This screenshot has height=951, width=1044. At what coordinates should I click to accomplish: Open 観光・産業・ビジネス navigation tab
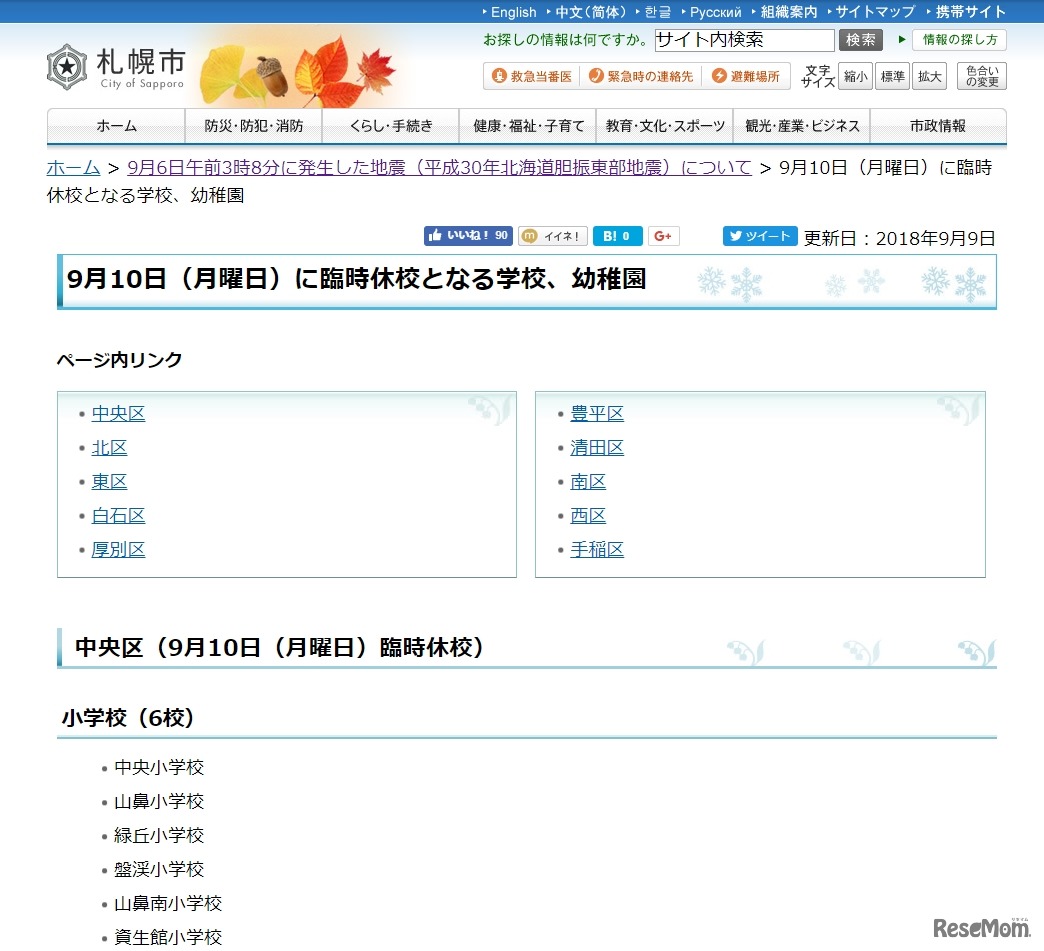pyautogui.click(x=802, y=126)
